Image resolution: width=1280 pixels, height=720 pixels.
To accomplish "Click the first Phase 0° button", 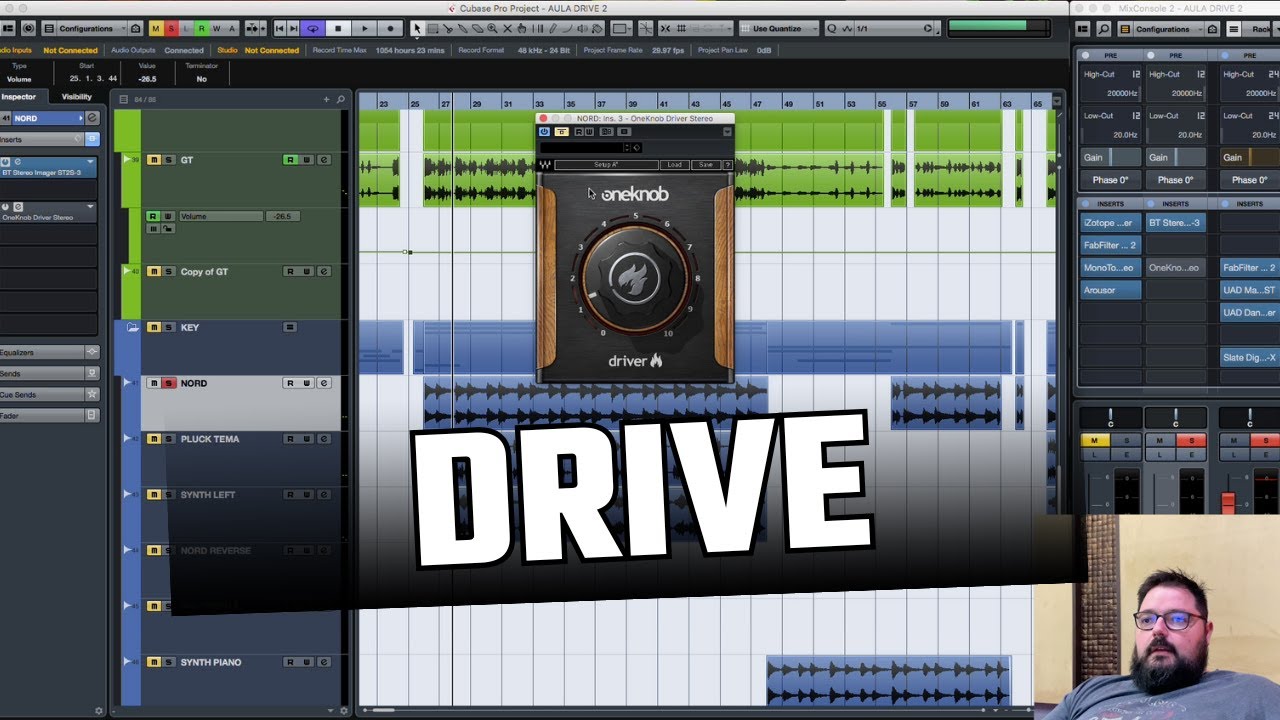I will [1110, 180].
